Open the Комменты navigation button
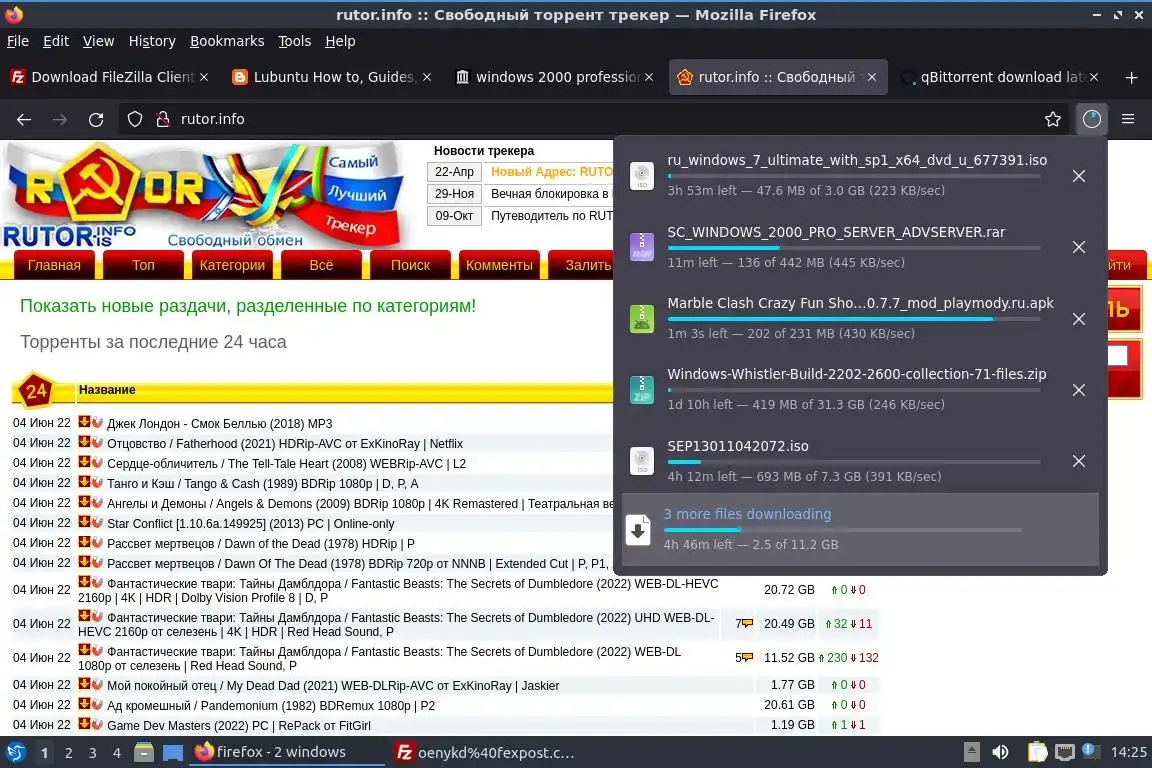Viewport: 1152px width, 768px height. (x=499, y=265)
